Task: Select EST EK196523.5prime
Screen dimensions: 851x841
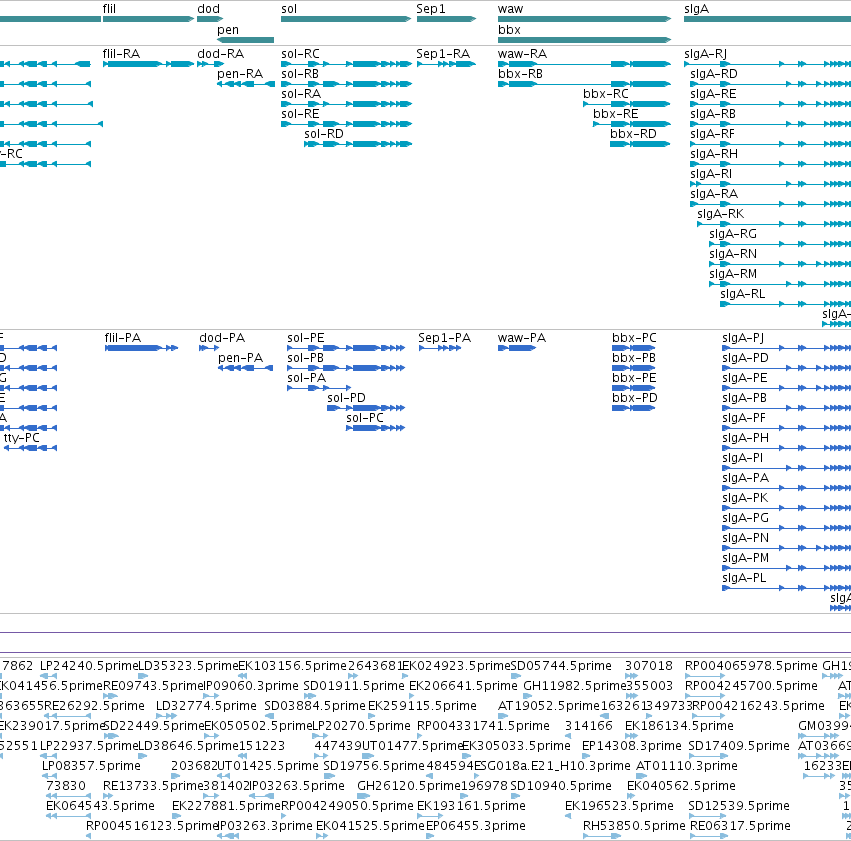Action: pos(568,817)
